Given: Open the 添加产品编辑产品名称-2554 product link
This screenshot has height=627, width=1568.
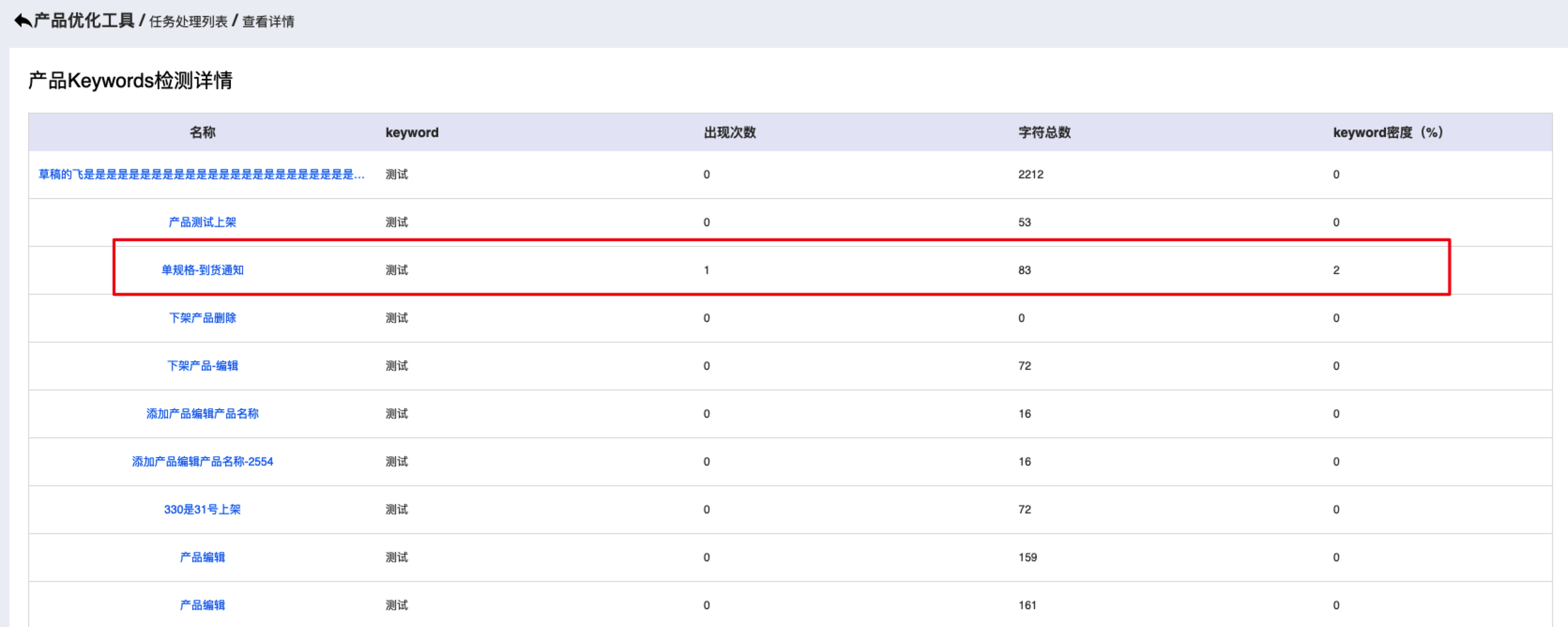Looking at the screenshot, I should point(203,461).
